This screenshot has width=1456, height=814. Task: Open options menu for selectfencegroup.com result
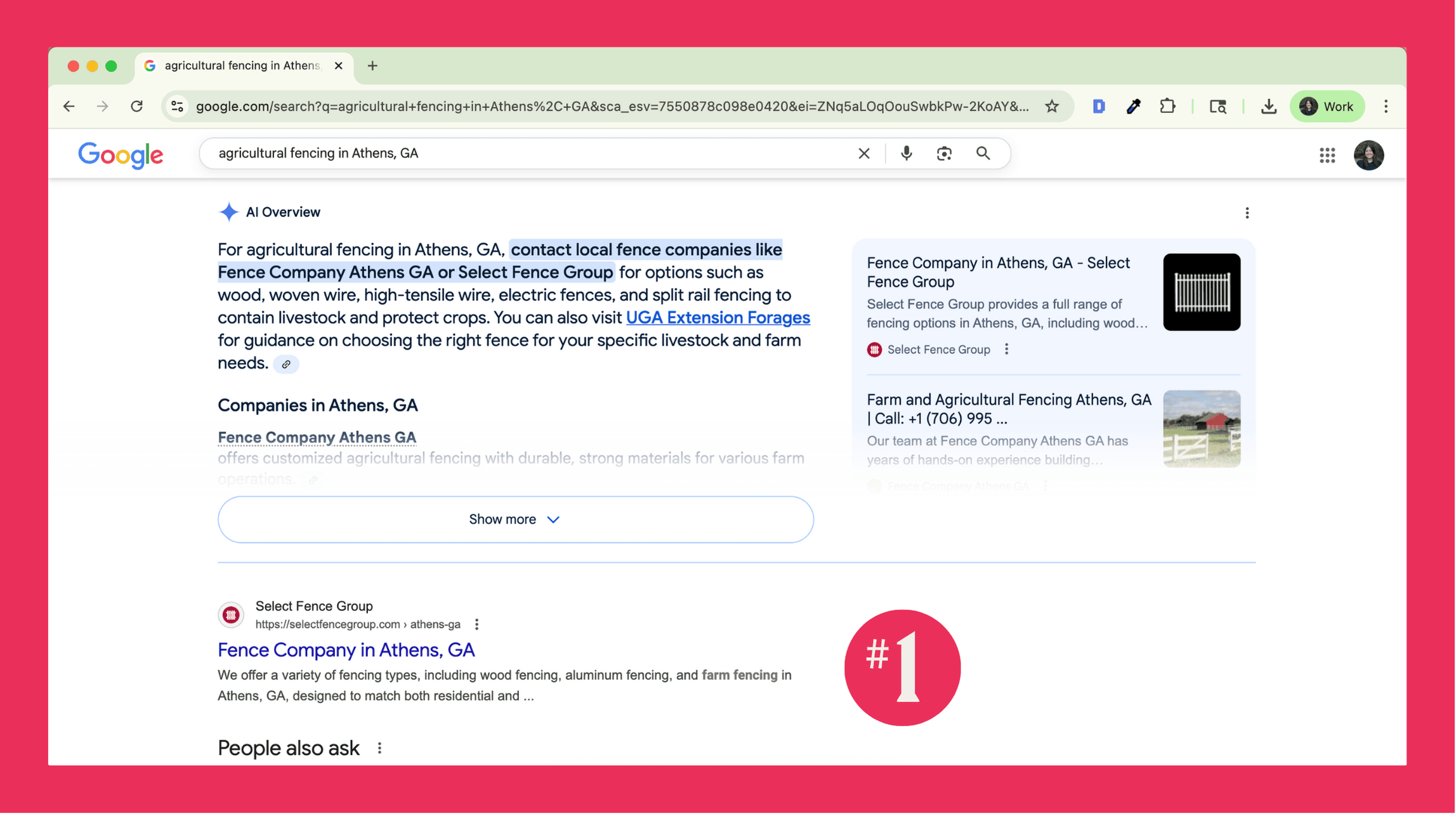coord(477,625)
